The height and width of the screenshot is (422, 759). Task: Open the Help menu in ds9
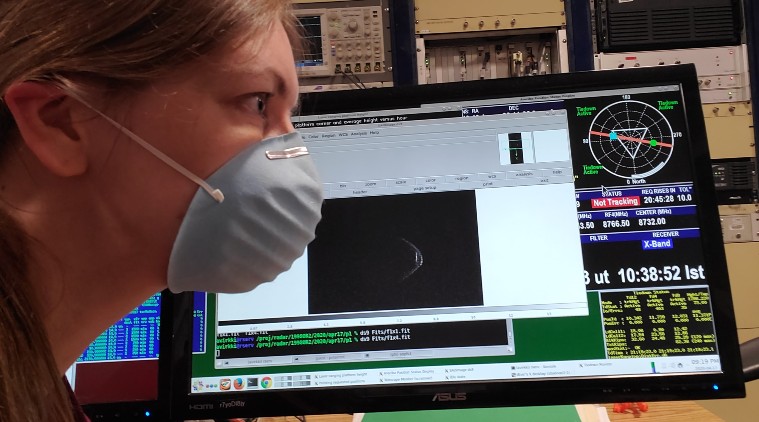click(x=374, y=136)
